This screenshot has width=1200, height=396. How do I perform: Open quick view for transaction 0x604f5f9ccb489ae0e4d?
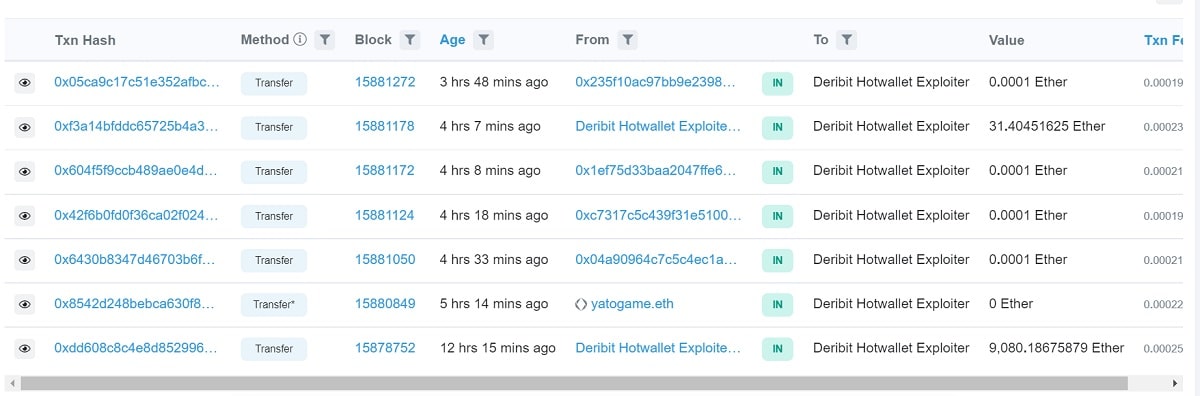[25, 171]
